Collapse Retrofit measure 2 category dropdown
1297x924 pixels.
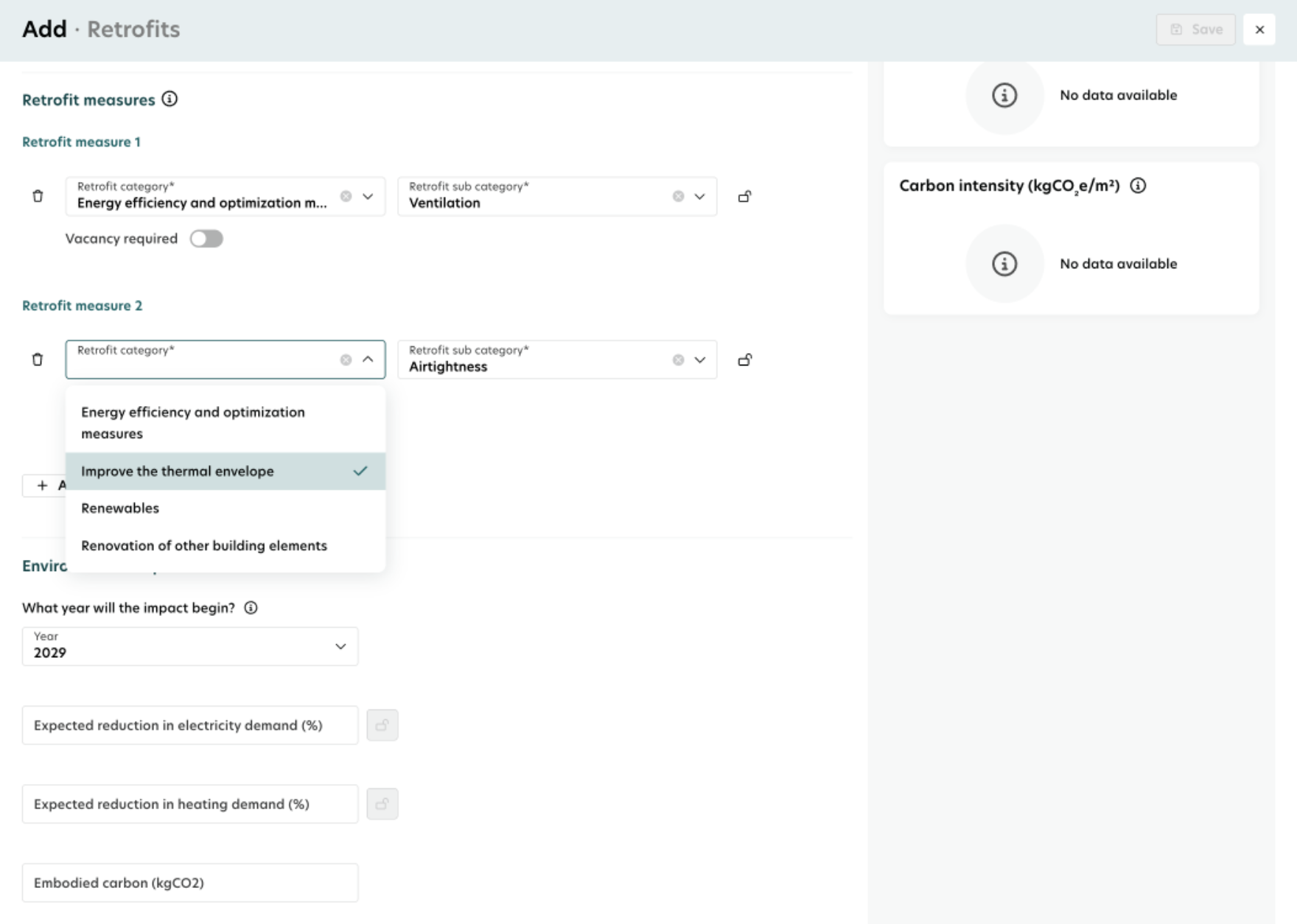368,360
